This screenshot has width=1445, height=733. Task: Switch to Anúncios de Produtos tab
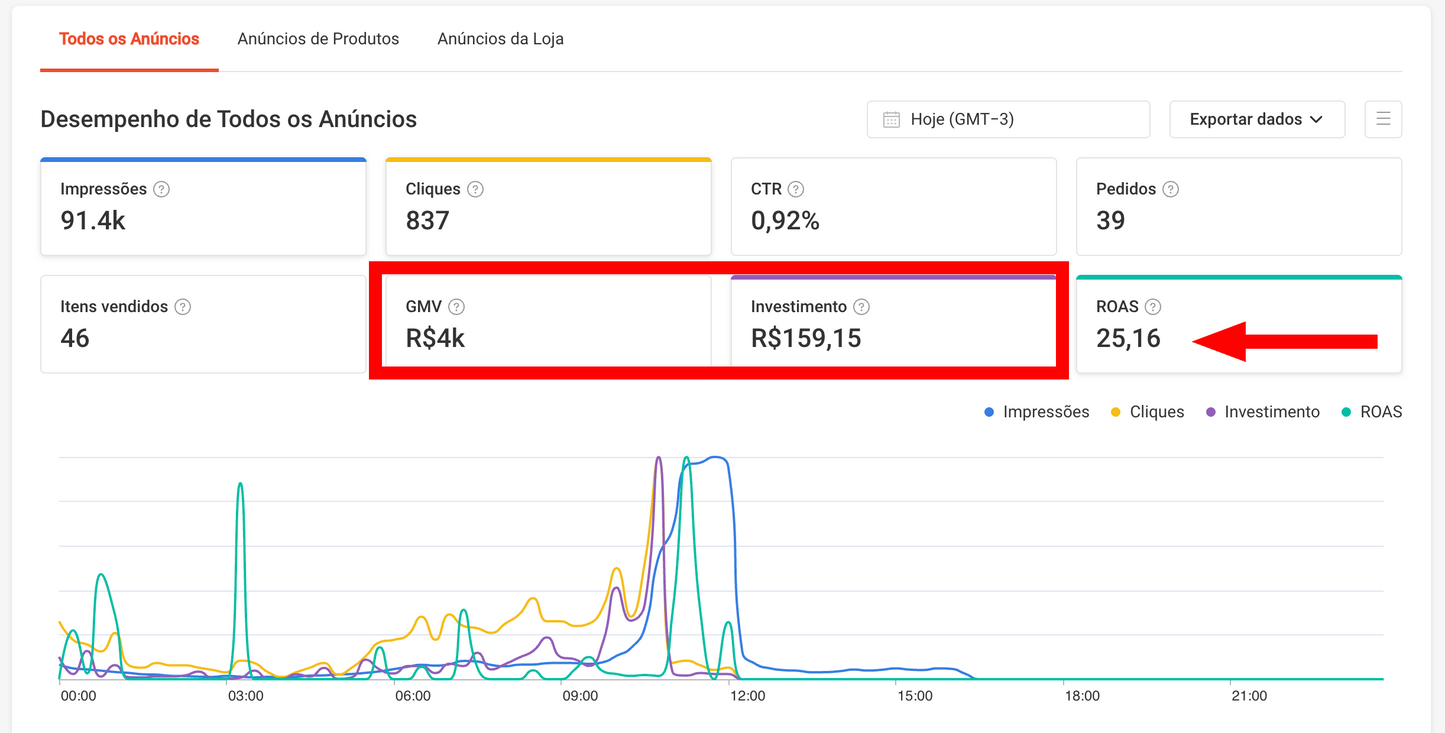pyautogui.click(x=318, y=38)
